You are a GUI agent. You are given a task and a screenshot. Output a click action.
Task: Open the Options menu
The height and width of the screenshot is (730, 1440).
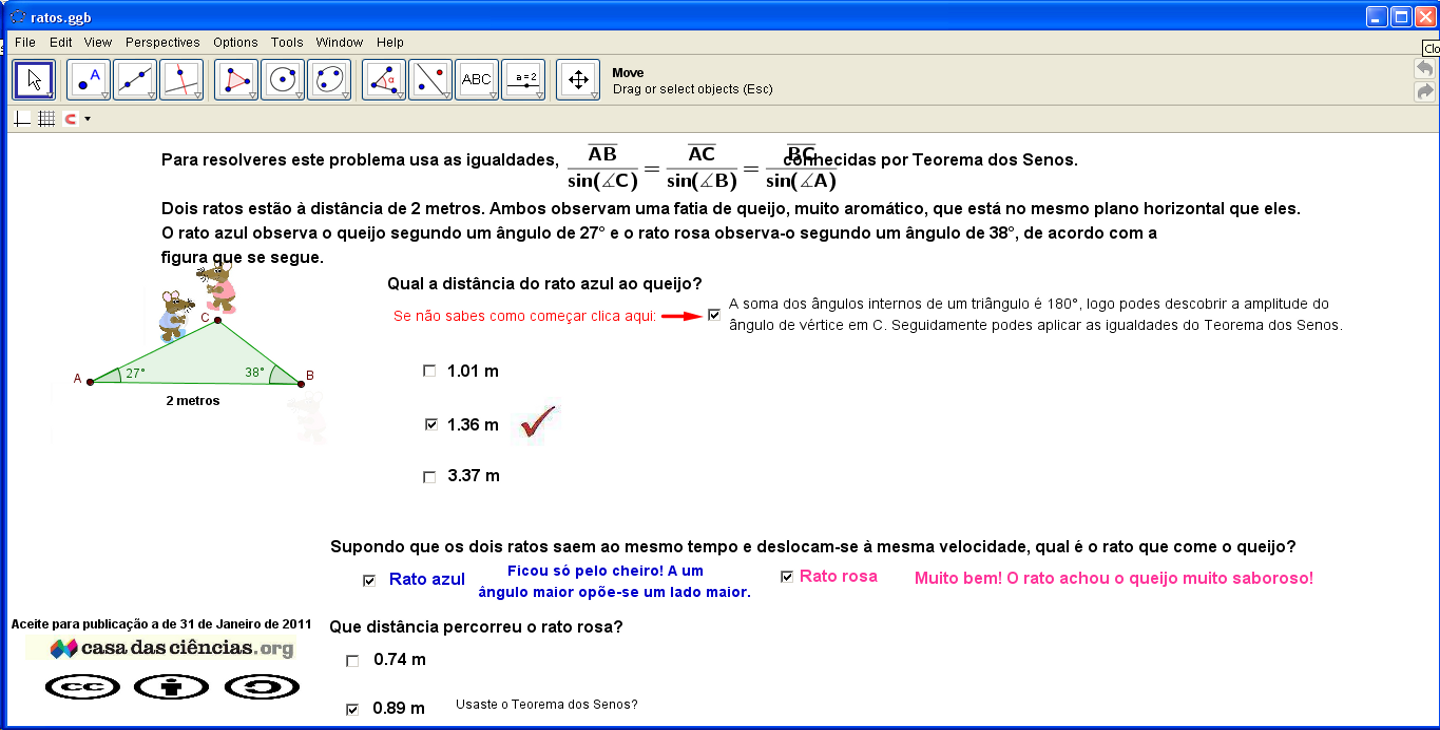[x=235, y=42]
